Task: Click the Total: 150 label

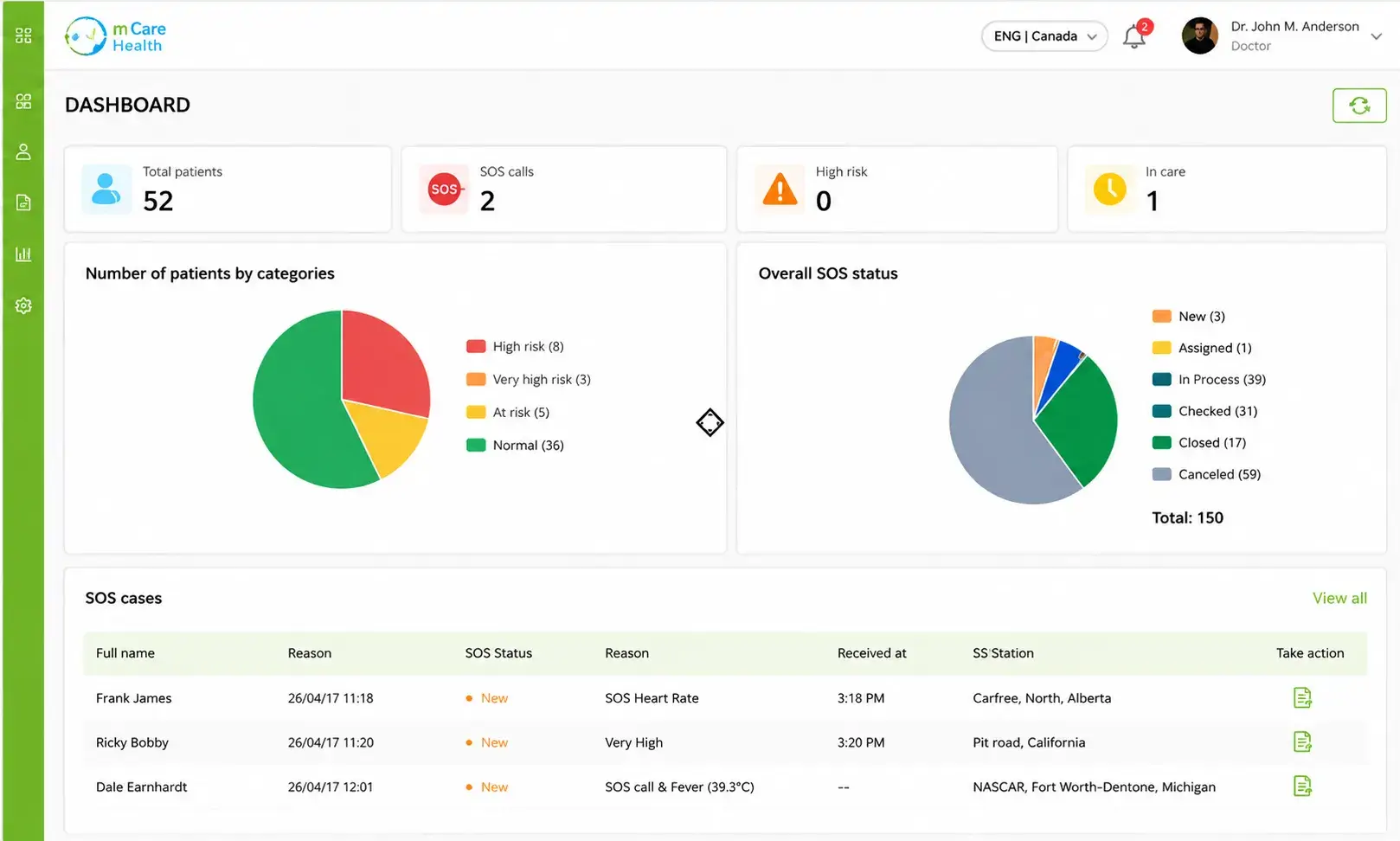Action: click(x=1187, y=517)
